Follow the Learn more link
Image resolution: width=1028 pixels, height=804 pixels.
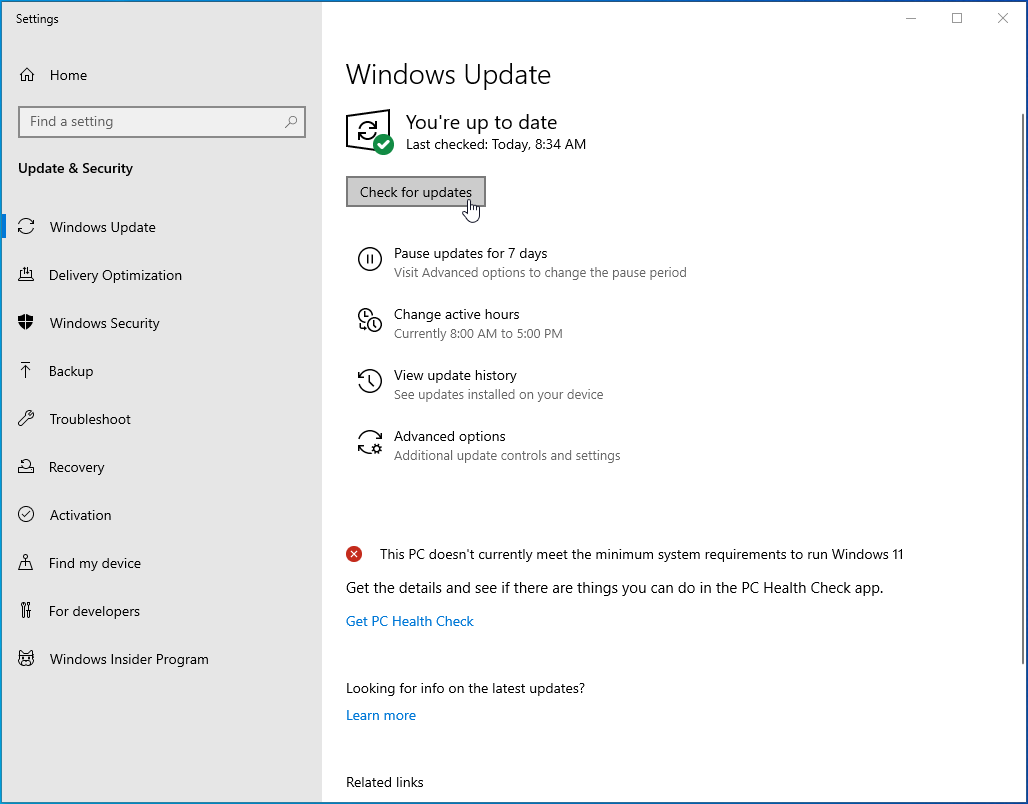(x=381, y=715)
